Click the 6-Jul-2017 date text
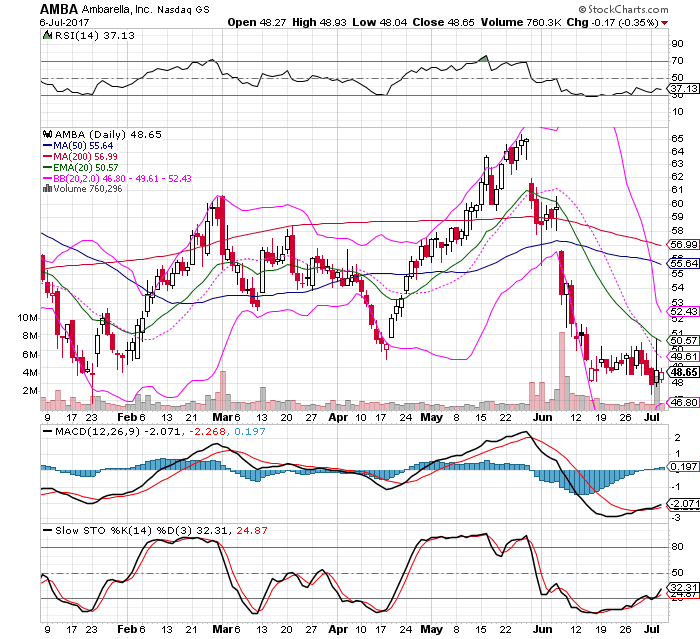 pos(64,22)
